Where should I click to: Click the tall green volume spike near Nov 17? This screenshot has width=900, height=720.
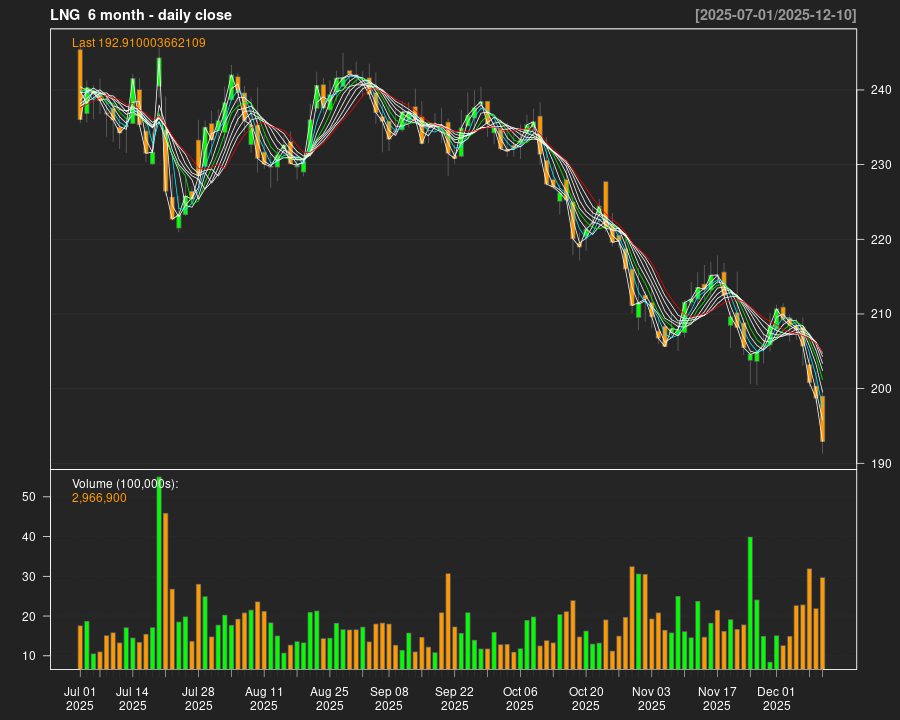click(x=749, y=600)
